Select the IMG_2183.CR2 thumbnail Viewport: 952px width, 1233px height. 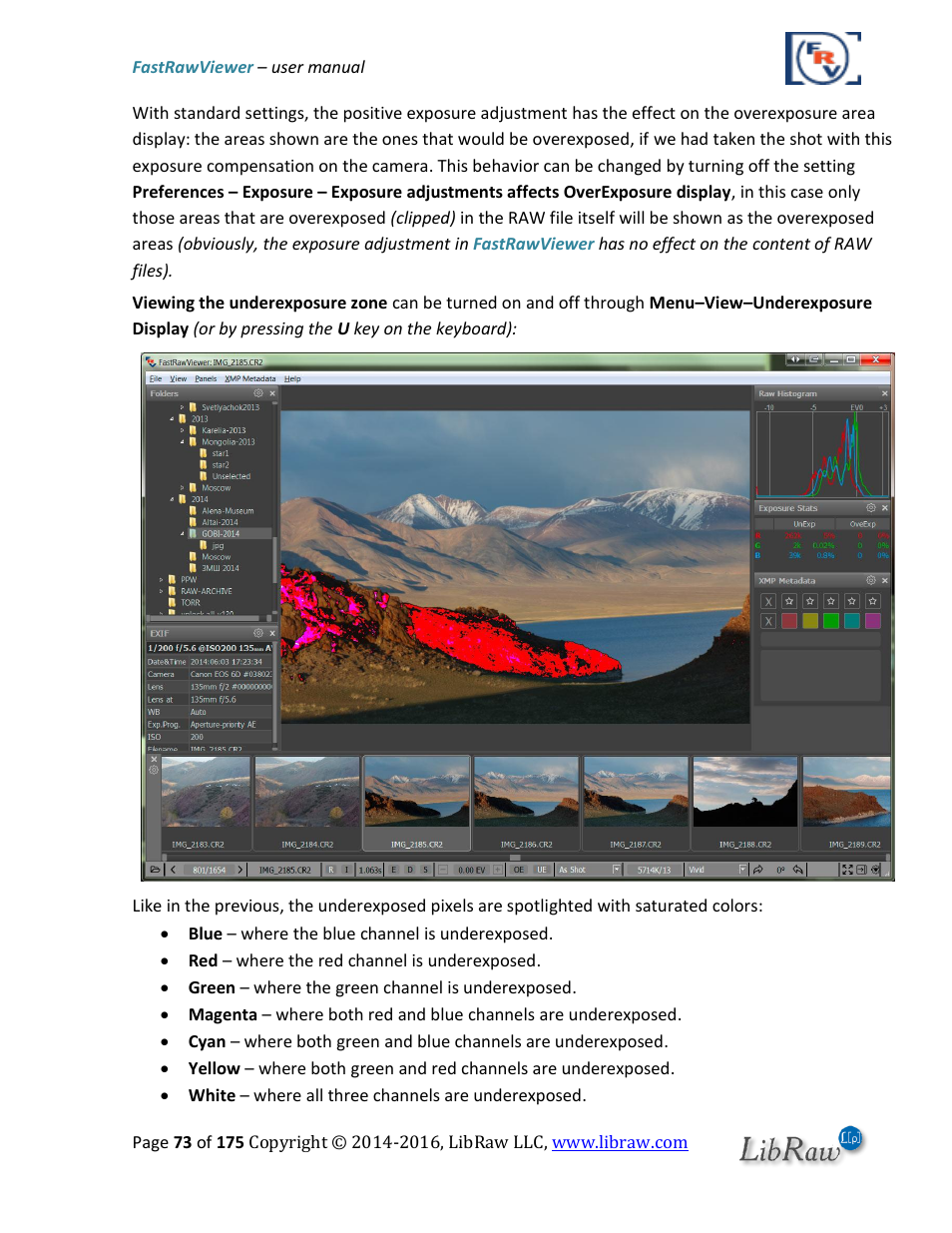pos(206,804)
